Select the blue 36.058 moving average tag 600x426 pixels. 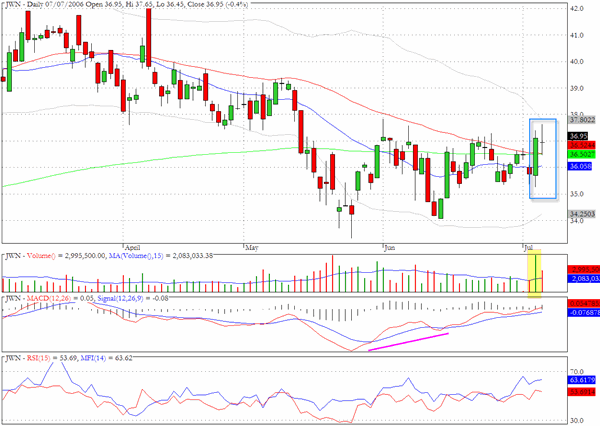click(x=580, y=166)
